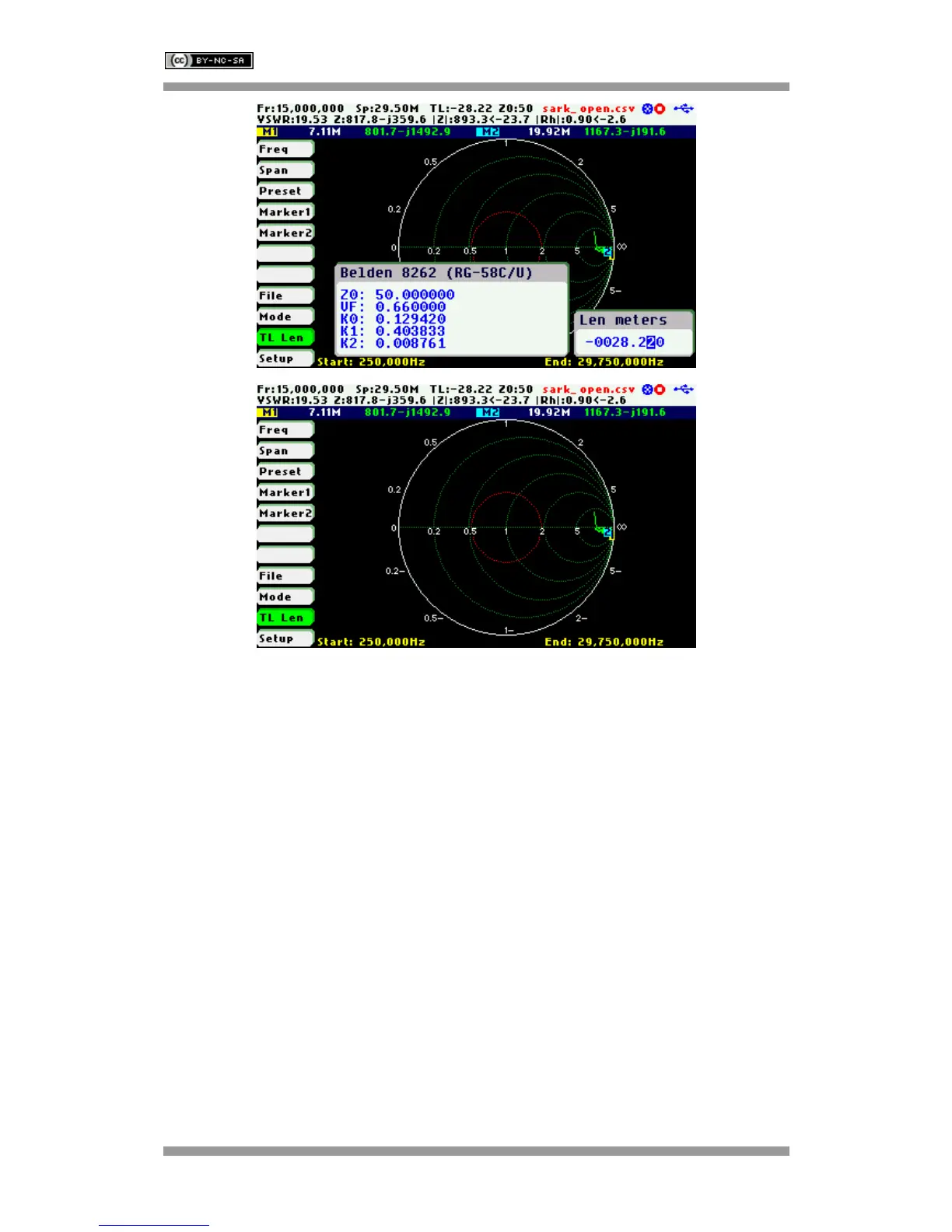Click 'sark_open.csv' file name in upper screenshot
The width and height of the screenshot is (952, 1232).
click(x=589, y=109)
